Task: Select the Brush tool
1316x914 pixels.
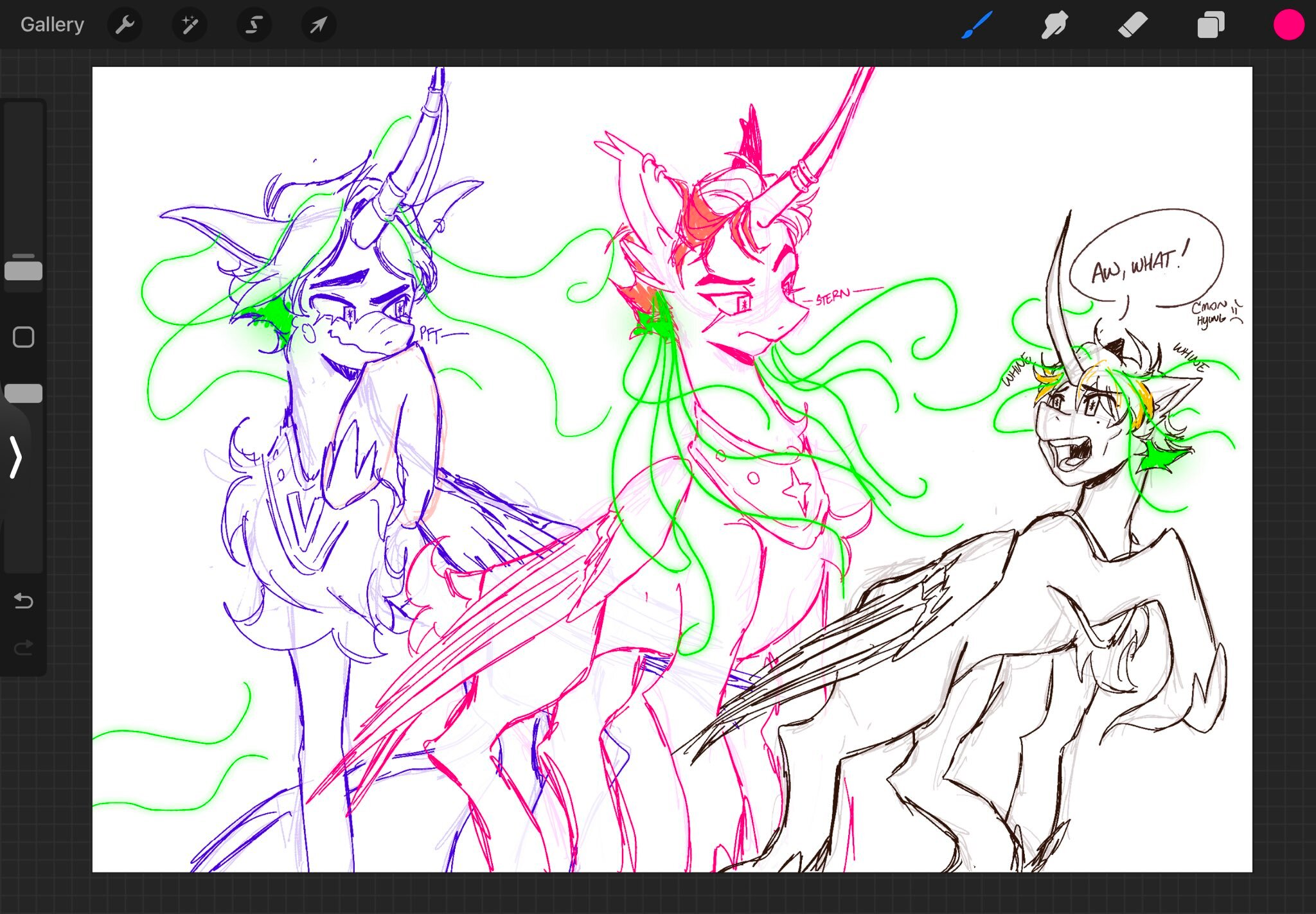Action: [x=977, y=25]
